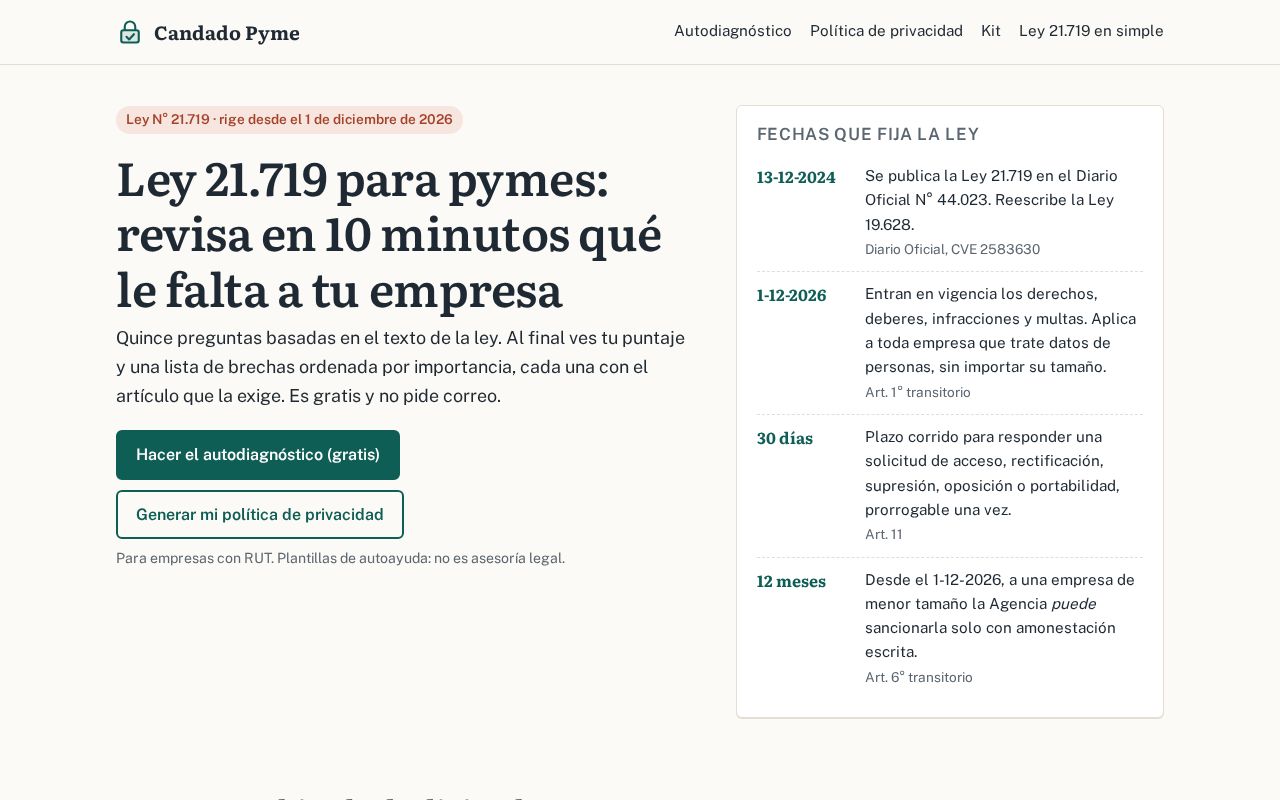Screen dimensions: 1280x800
Task: Start Hacer el autodiagnóstico (gratis) button
Action: tap(258, 455)
